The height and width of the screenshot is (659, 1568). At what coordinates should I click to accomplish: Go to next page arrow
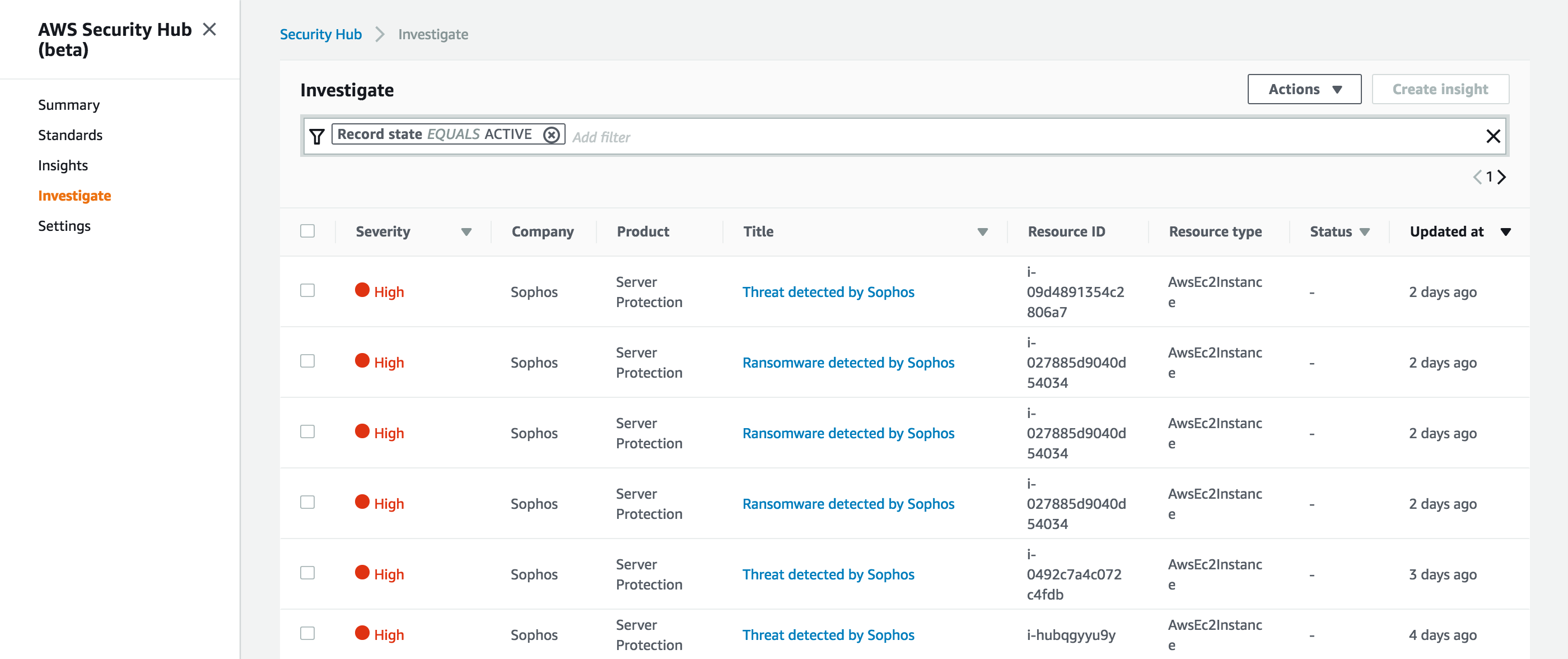coord(1502,177)
